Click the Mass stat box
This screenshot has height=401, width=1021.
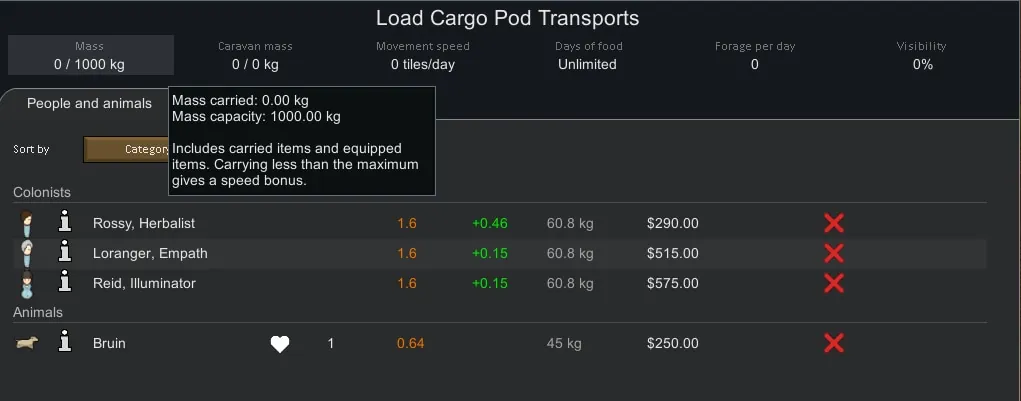coord(90,55)
